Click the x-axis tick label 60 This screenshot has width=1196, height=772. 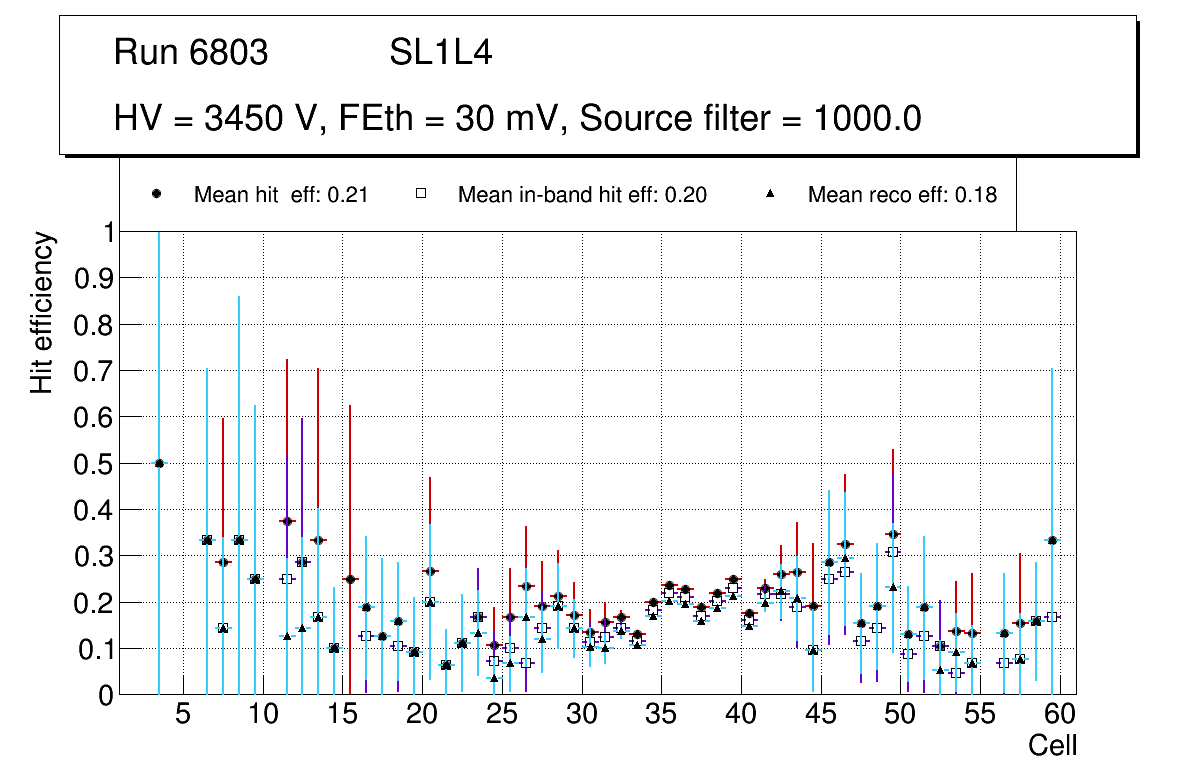1060,714
